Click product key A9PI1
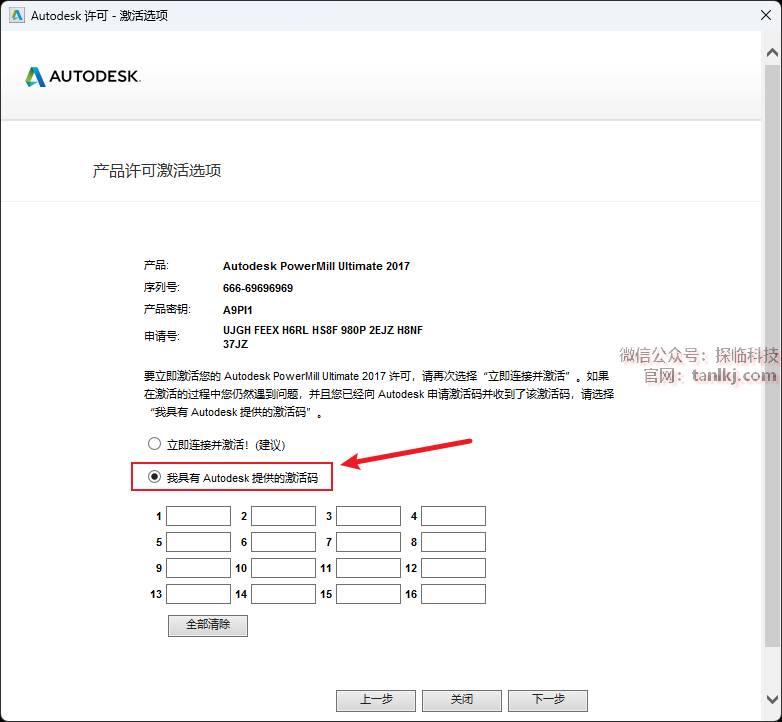782x722 pixels. pyautogui.click(x=237, y=310)
